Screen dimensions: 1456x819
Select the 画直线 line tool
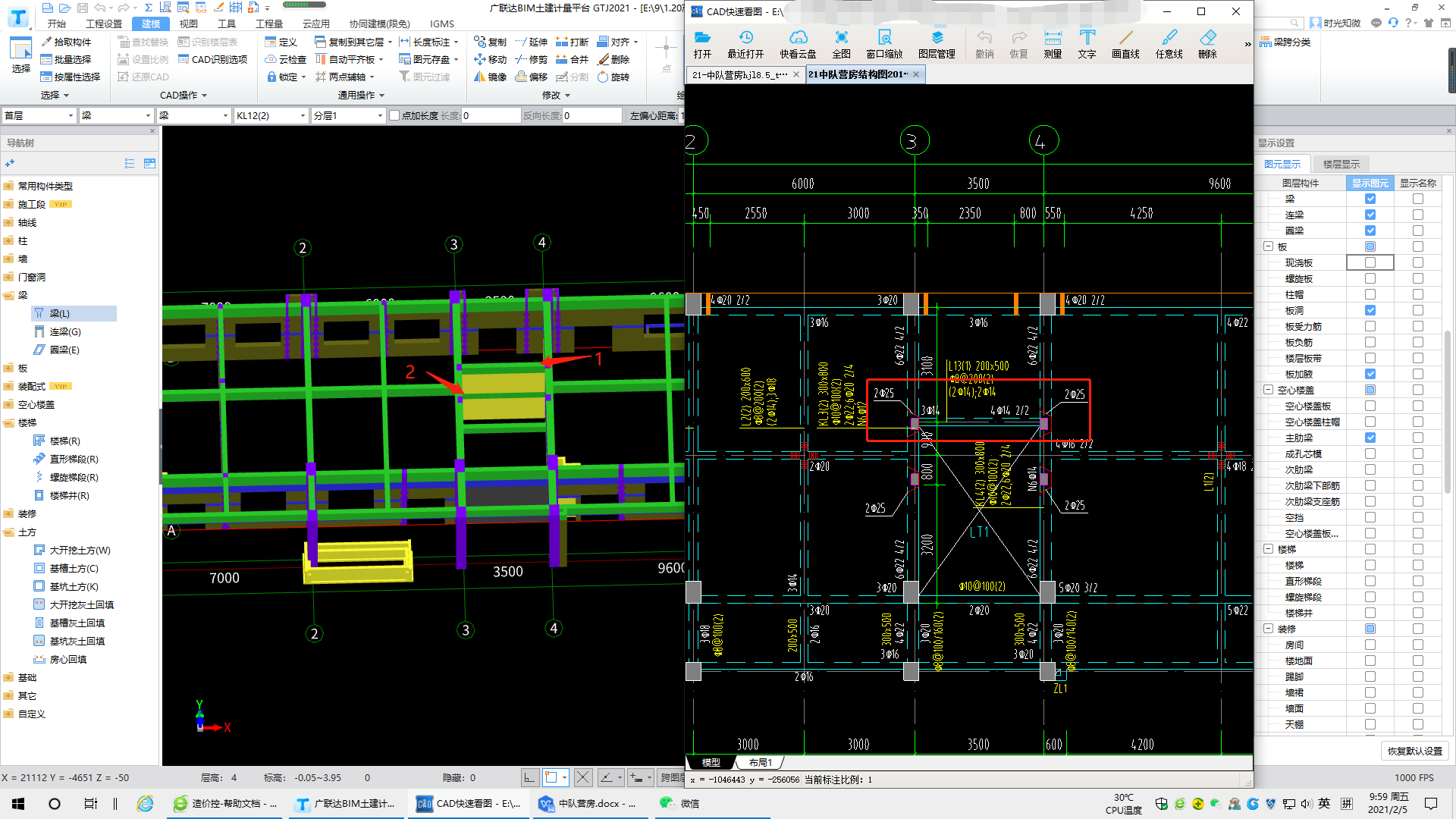tap(1125, 44)
